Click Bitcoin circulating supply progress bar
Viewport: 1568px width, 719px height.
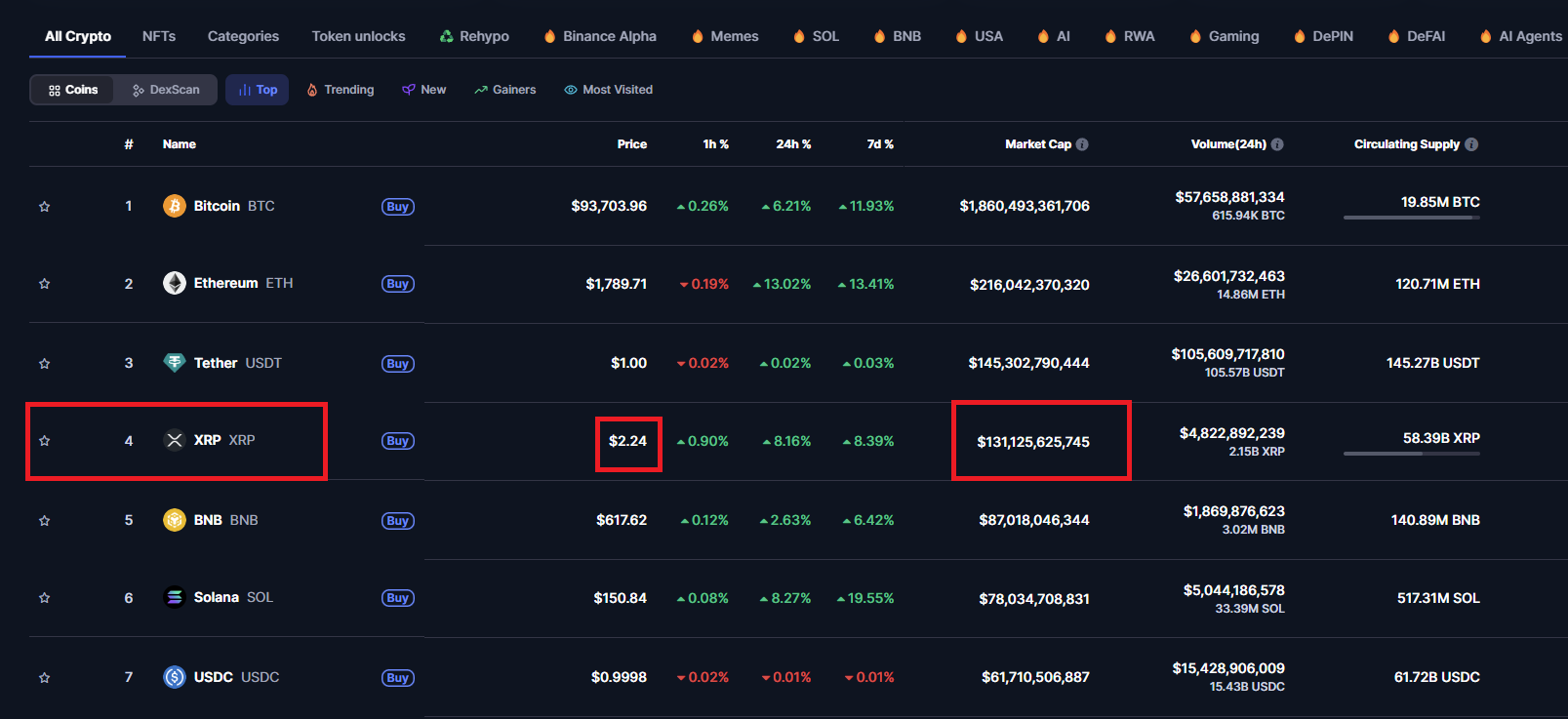coord(1412,218)
